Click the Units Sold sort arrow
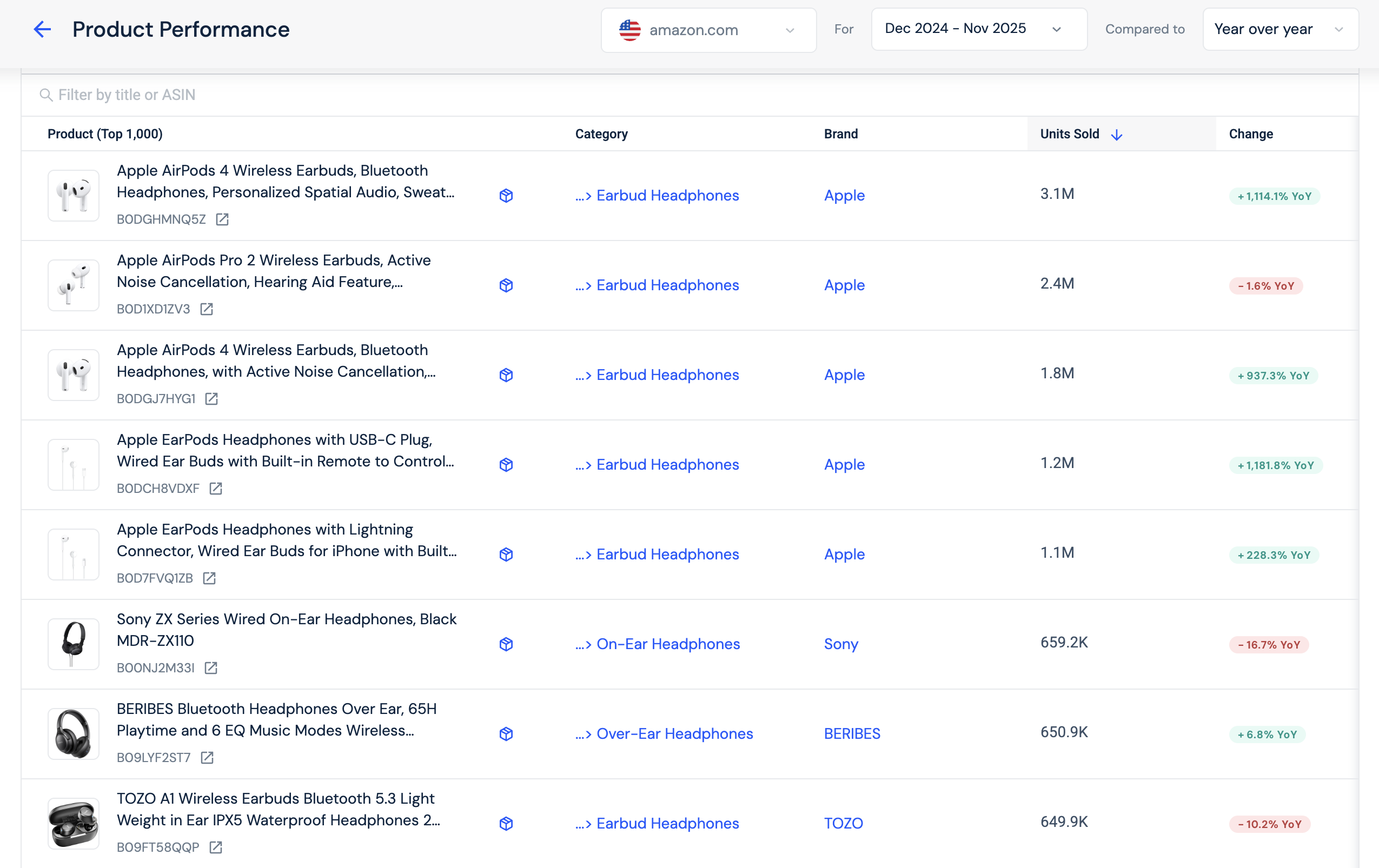Screen dimensions: 1379x868 [x=1117, y=135]
